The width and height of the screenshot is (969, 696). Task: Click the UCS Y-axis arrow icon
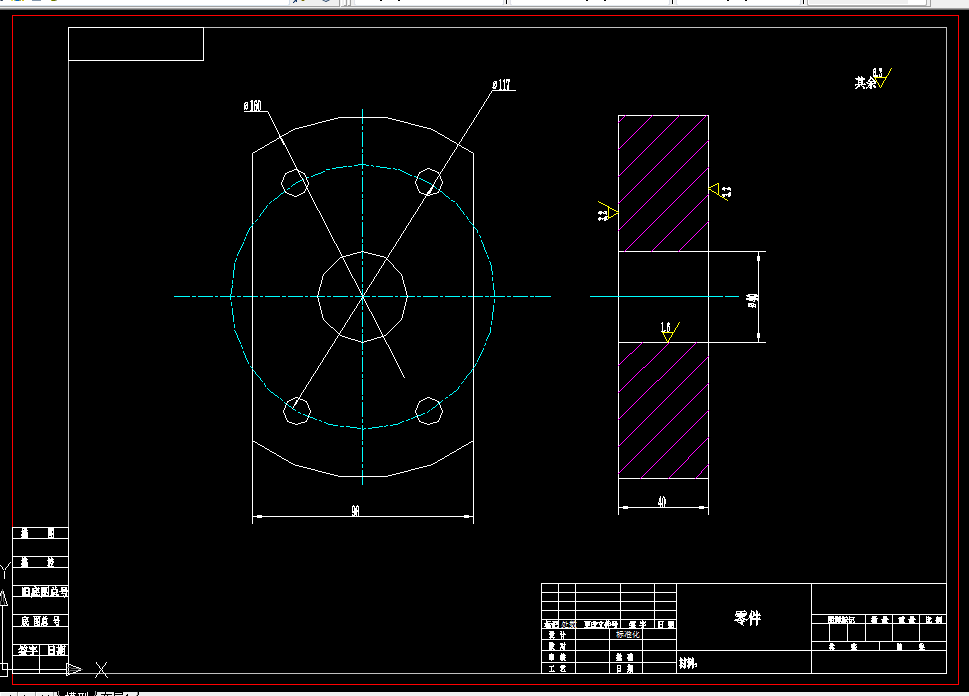[3, 598]
